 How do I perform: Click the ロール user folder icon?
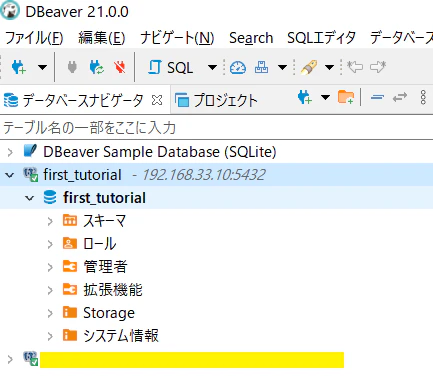[70, 243]
